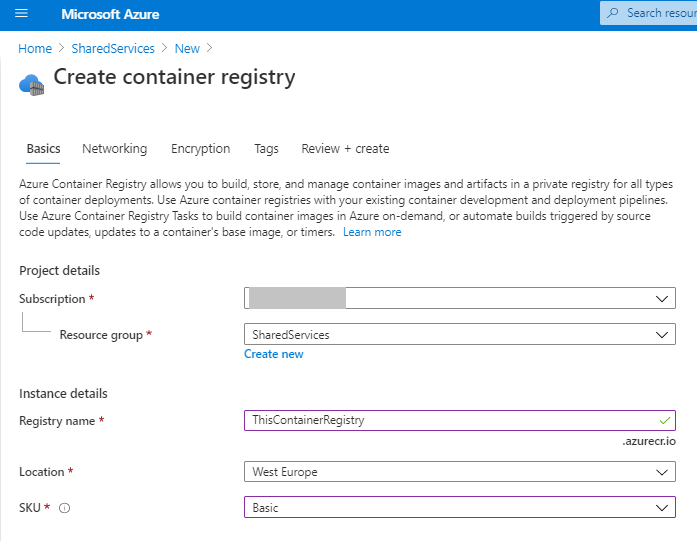The image size is (697, 541).
Task: Open the Encryption tab
Action: tap(200, 148)
